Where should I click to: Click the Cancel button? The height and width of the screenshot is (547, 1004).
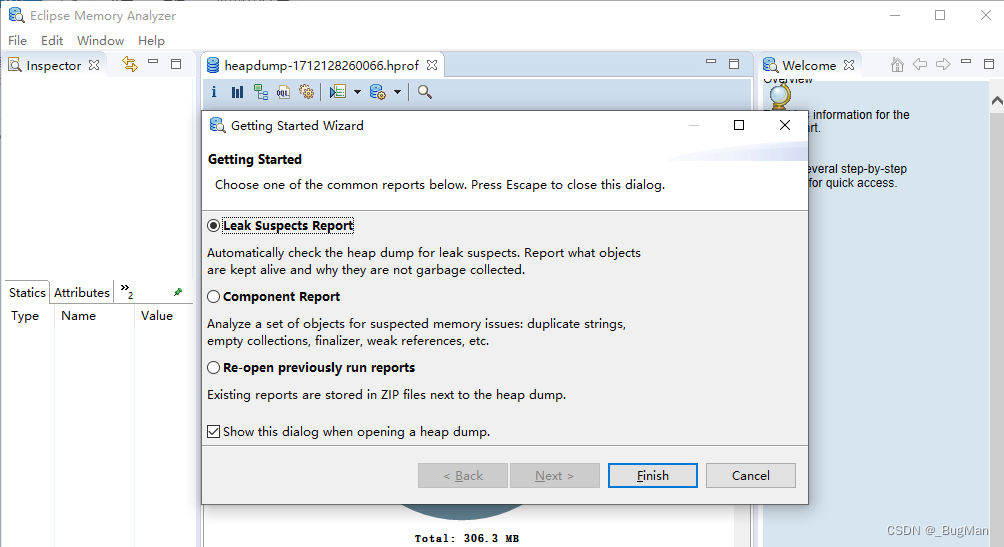pyautogui.click(x=750, y=475)
